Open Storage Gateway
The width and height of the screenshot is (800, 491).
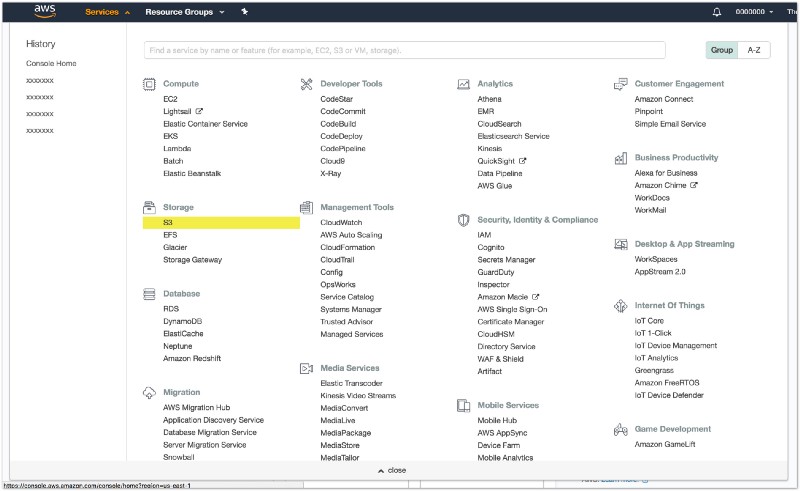192,260
